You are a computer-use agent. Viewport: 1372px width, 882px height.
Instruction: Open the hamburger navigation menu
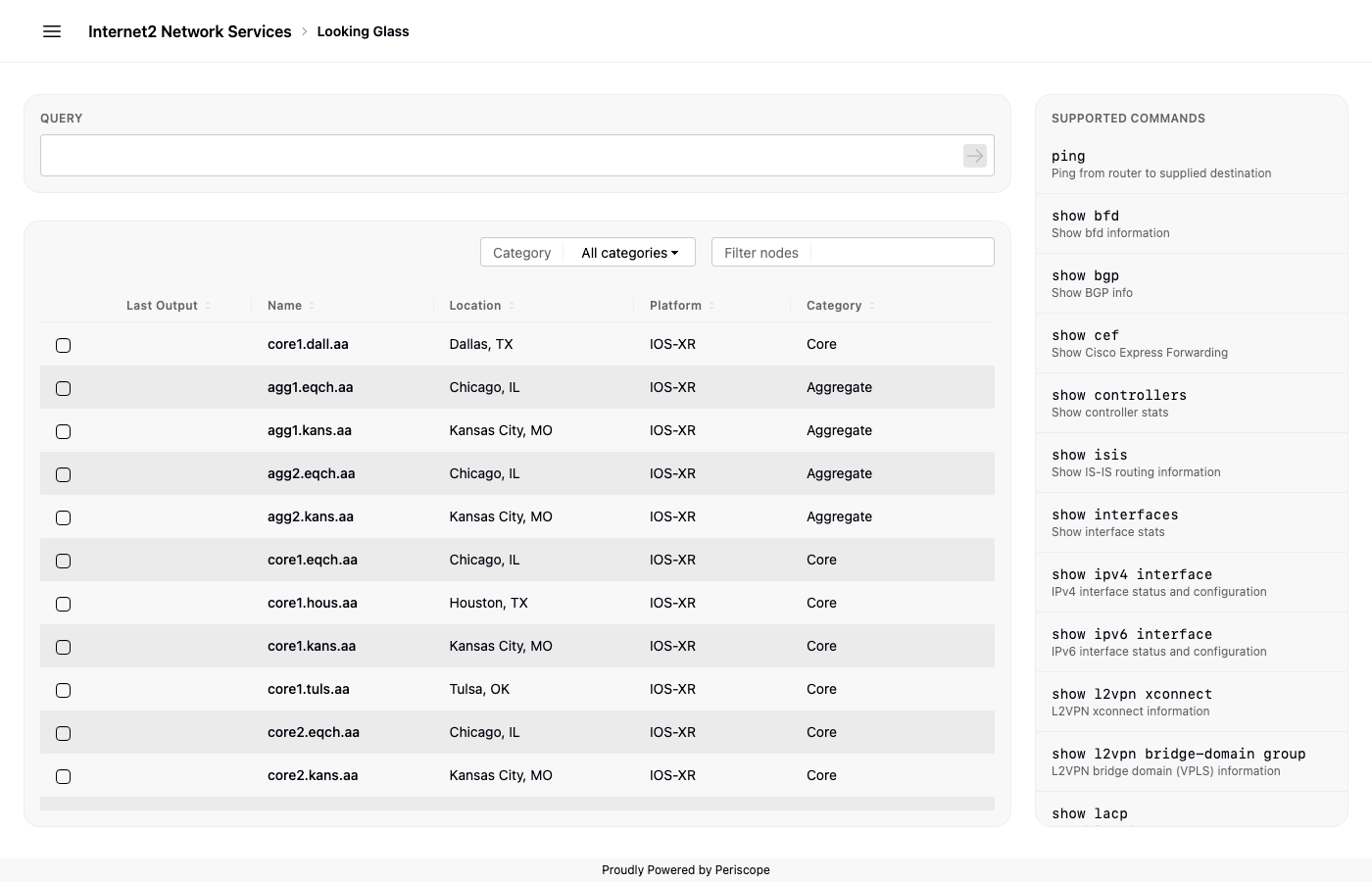tap(52, 31)
